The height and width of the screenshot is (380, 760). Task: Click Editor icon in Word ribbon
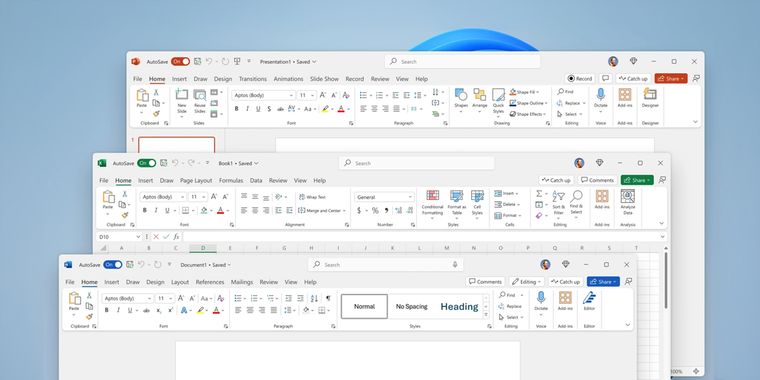click(x=589, y=297)
